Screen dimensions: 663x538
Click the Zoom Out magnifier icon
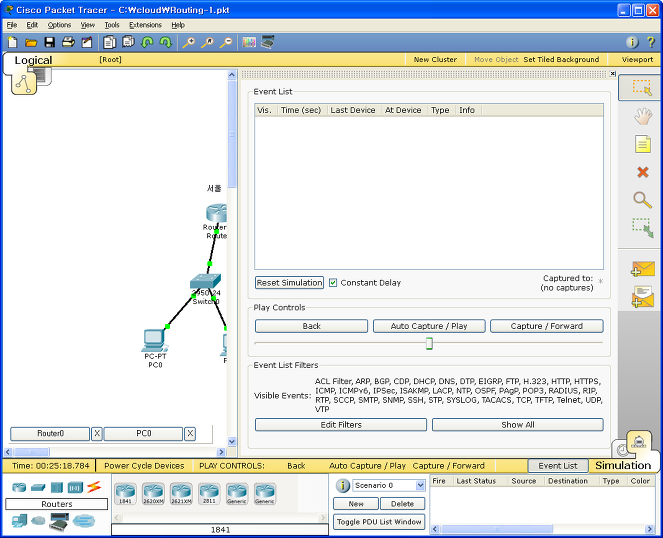pyautogui.click(x=226, y=42)
